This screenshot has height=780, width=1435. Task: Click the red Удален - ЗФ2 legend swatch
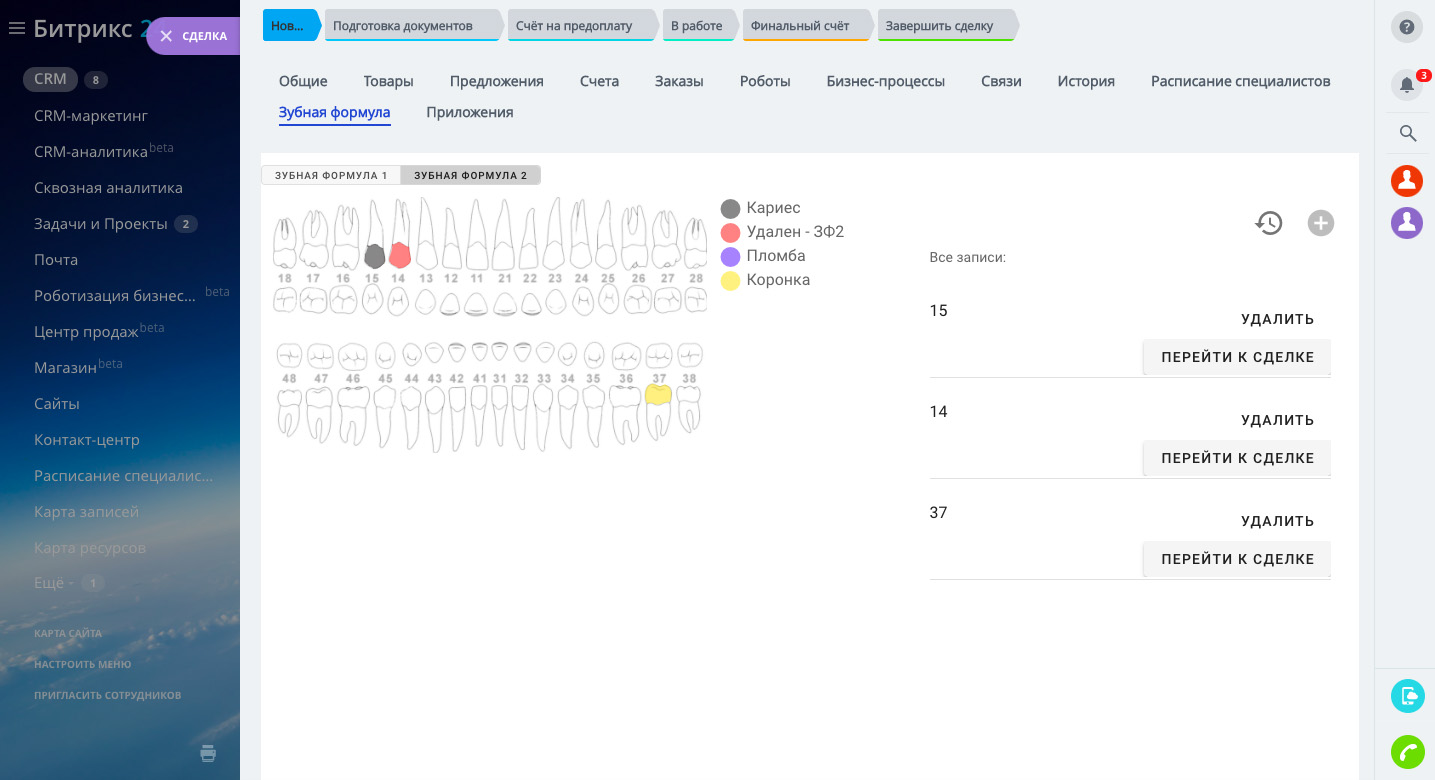pyautogui.click(x=730, y=232)
